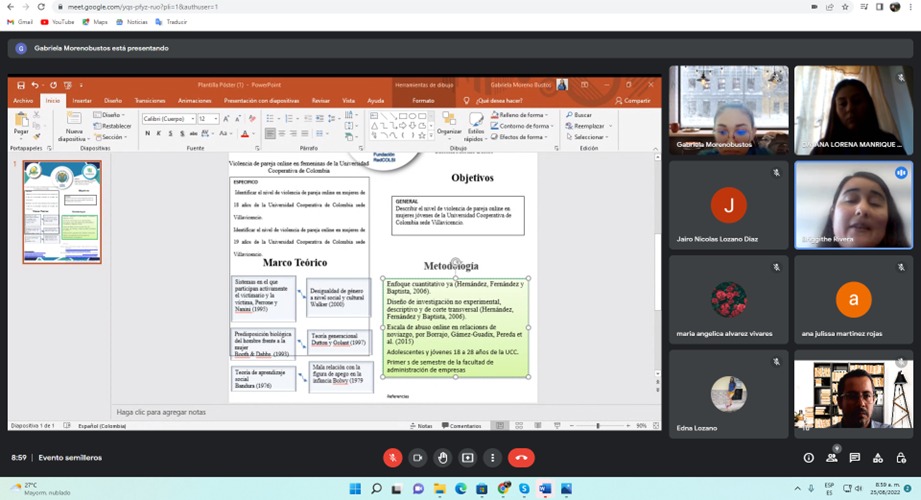
Task: Click the ¿Qué desea hacer? search box
Action: [499, 100]
